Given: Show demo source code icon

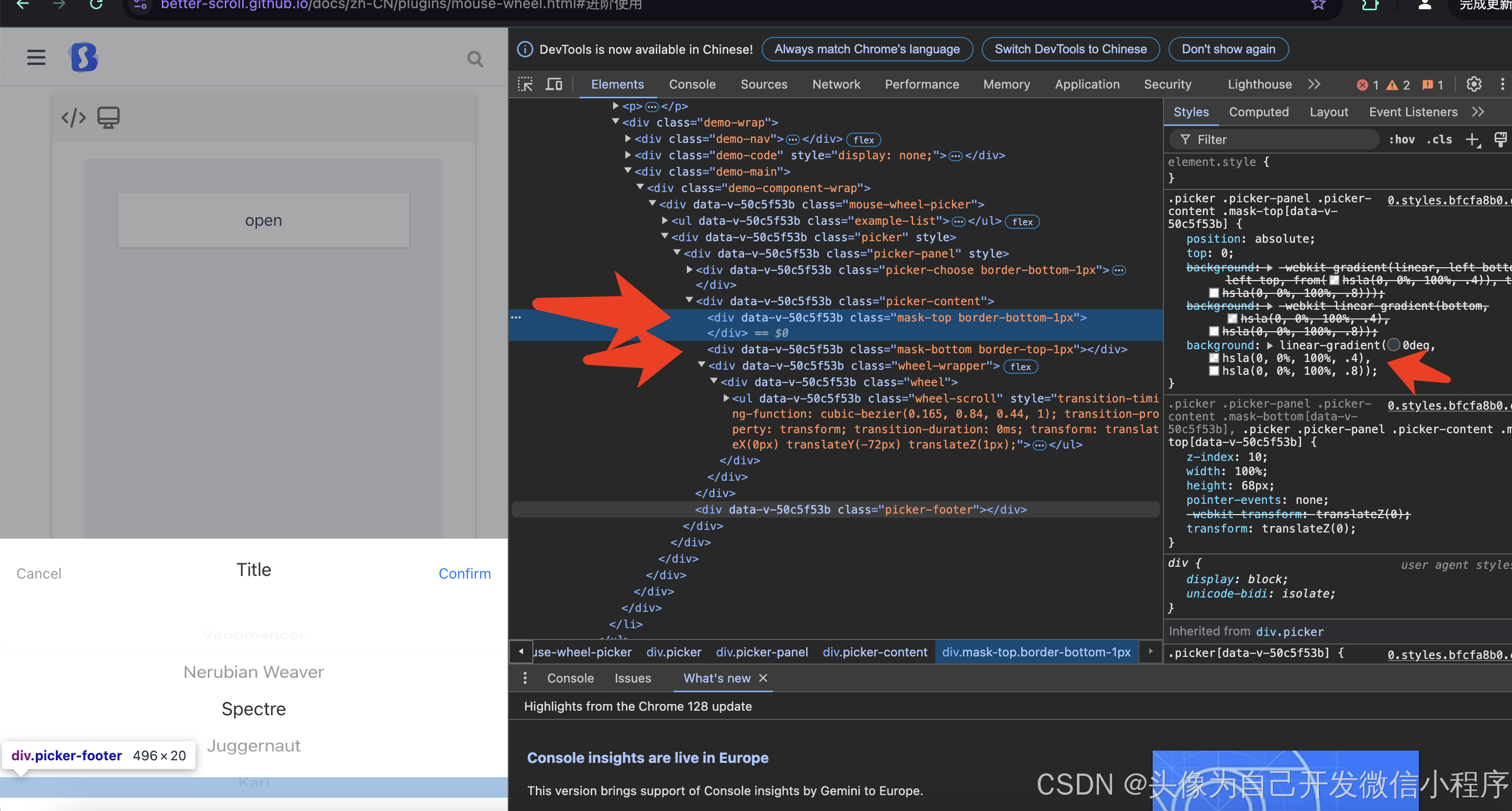Looking at the screenshot, I should (73, 117).
